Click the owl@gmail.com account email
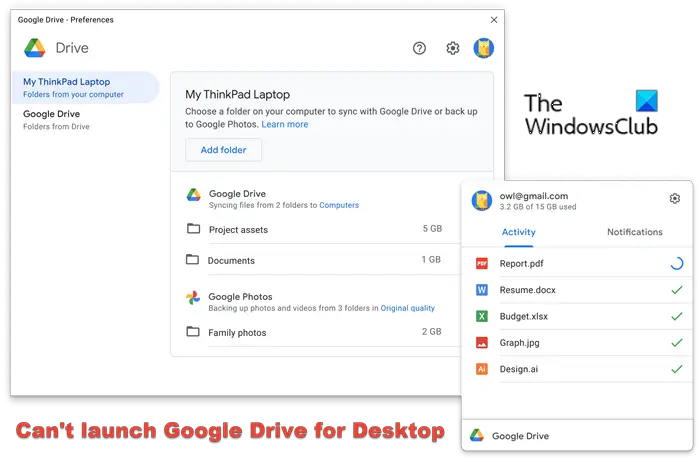698x459 pixels. coord(533,196)
